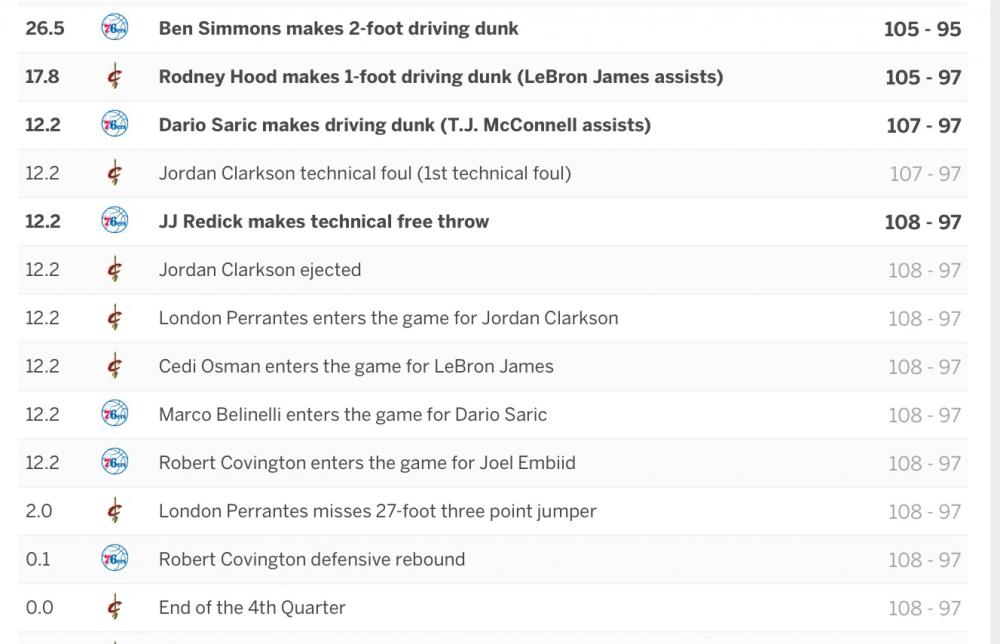The width and height of the screenshot is (1000, 644).
Task: Click the 107 - 97 bold score
Action: coord(923,126)
